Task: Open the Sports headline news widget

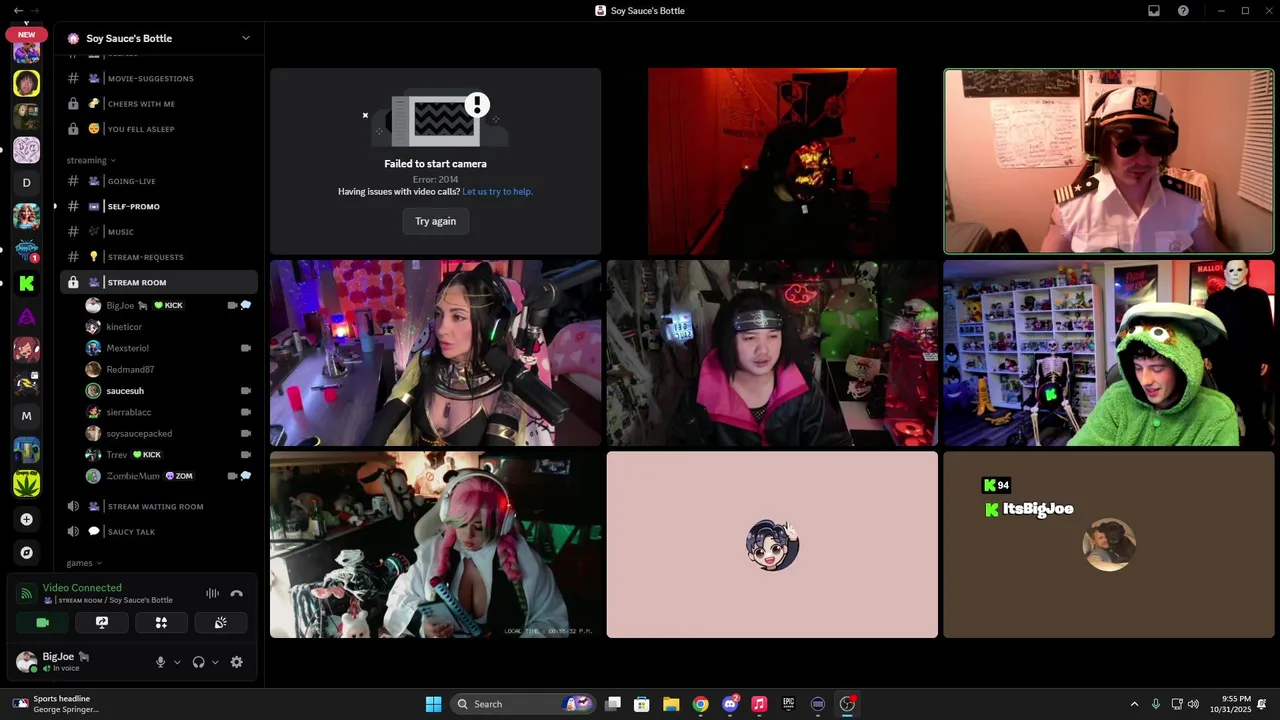Action: click(57, 704)
